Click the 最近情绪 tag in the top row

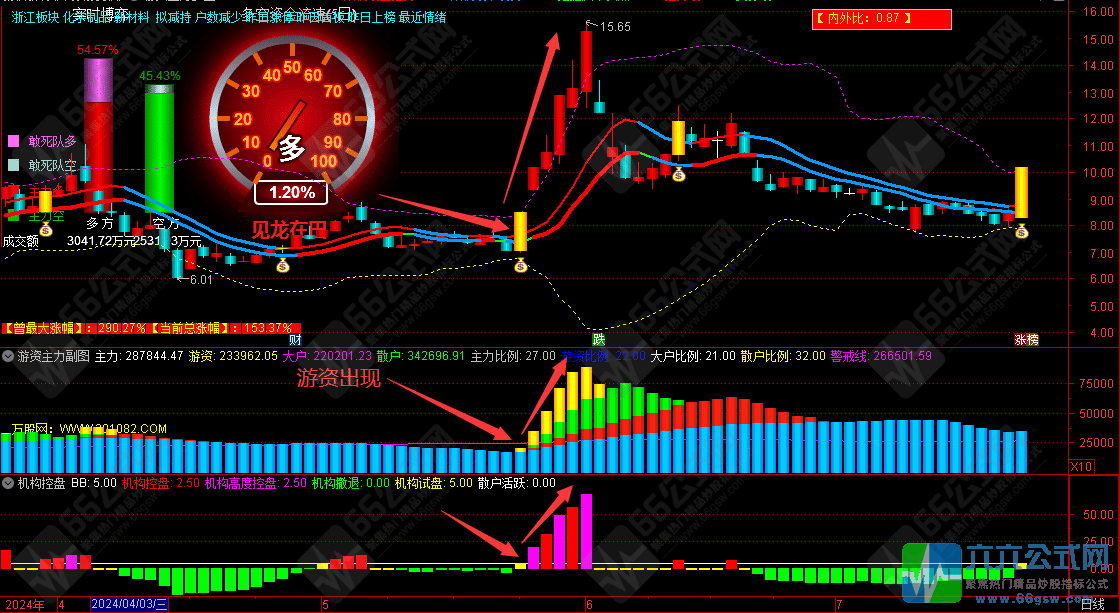coord(422,17)
